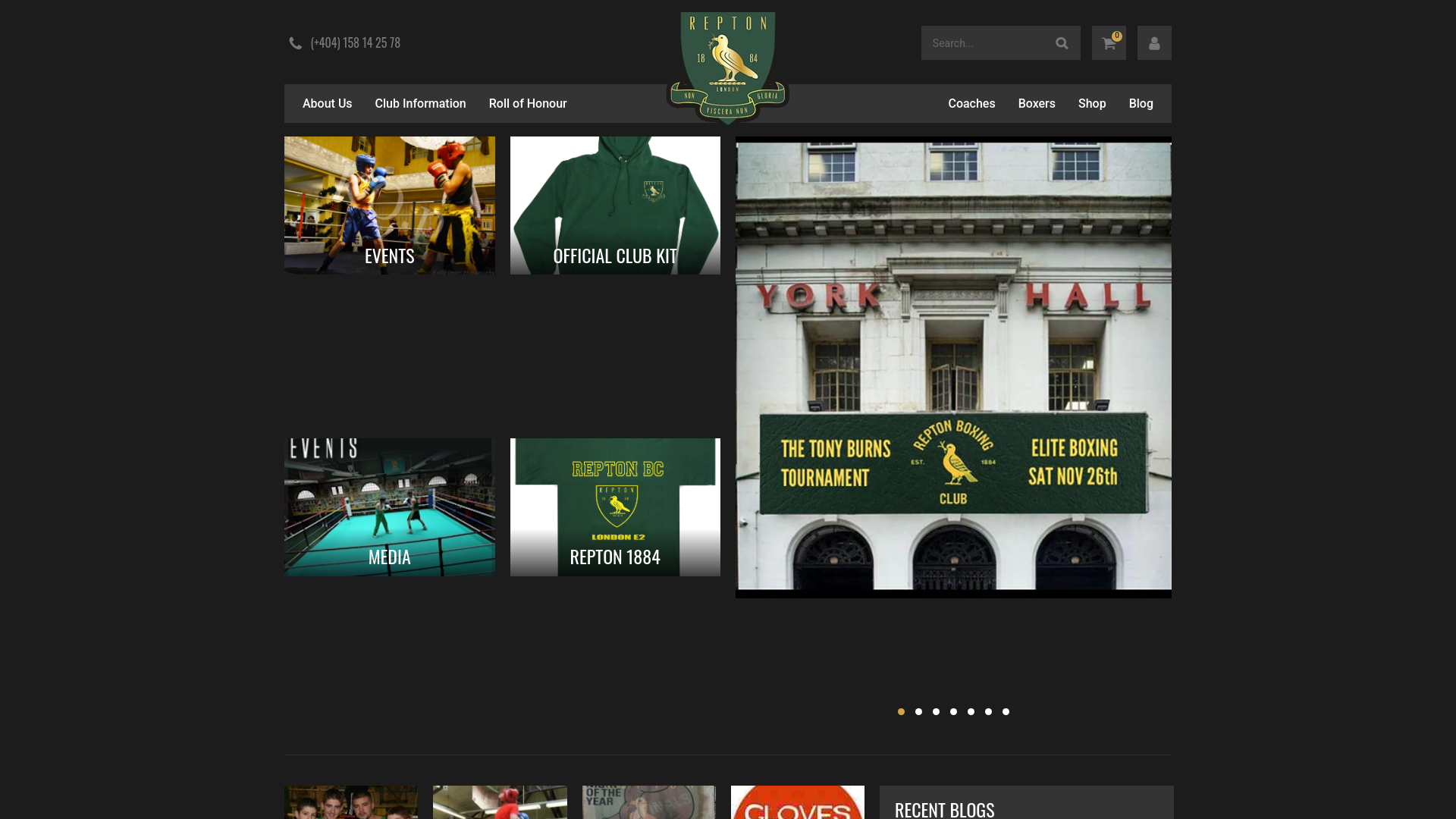The width and height of the screenshot is (1456, 819).
Task: Go to the Coaches page
Action: pos(971,104)
